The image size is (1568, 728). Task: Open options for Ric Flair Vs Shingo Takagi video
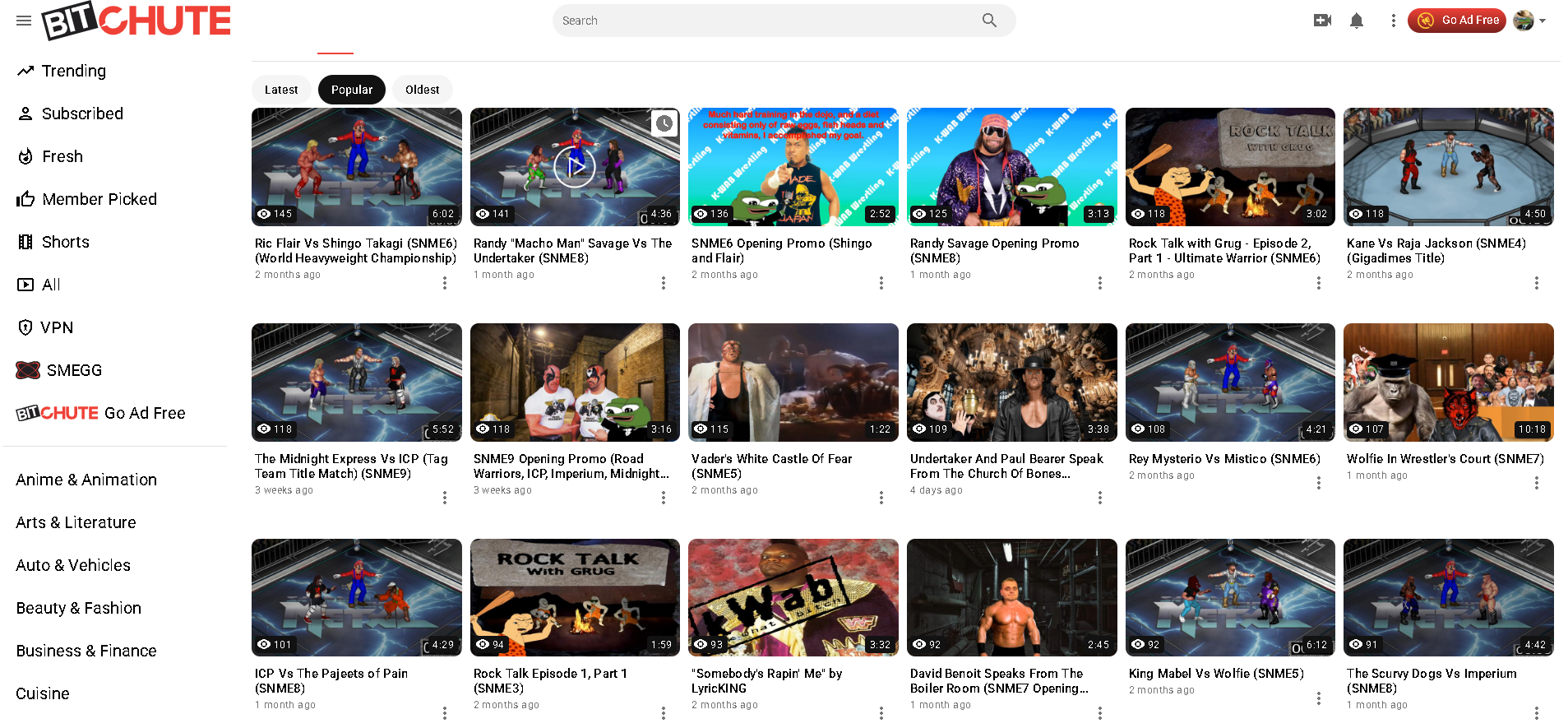tap(445, 283)
